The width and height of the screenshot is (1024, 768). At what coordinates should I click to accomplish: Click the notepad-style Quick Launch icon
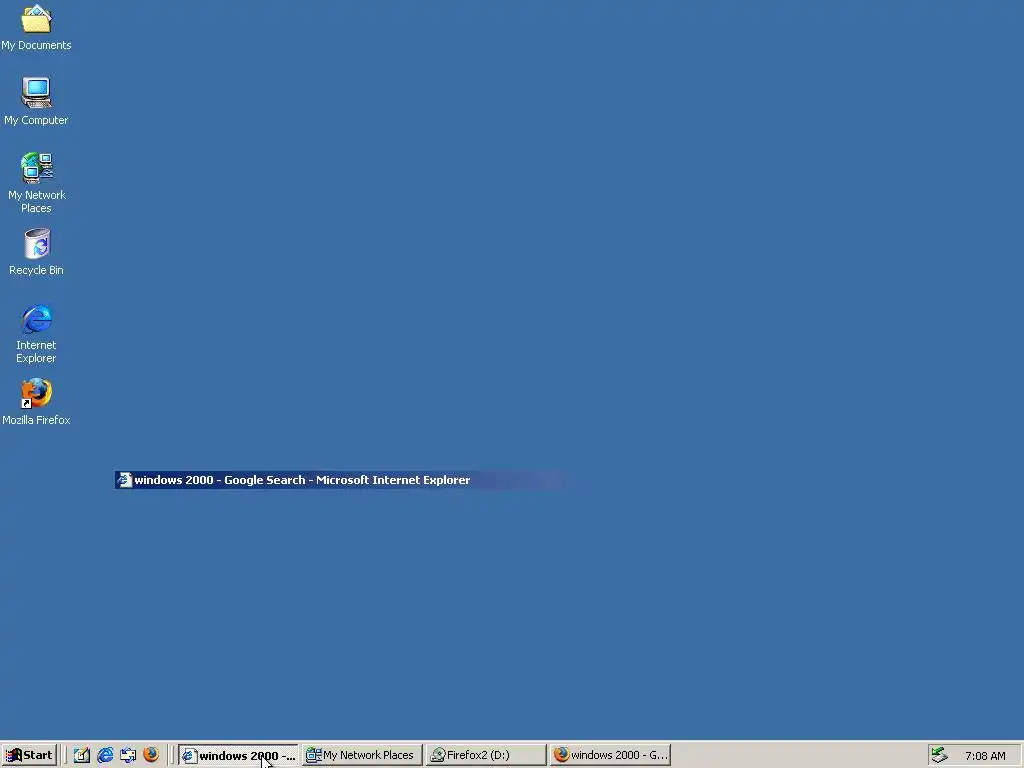pos(82,755)
